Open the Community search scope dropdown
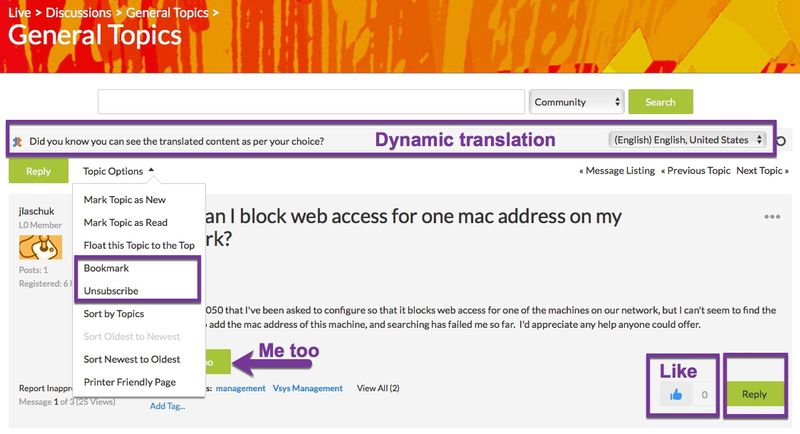800x434 pixels. point(577,102)
